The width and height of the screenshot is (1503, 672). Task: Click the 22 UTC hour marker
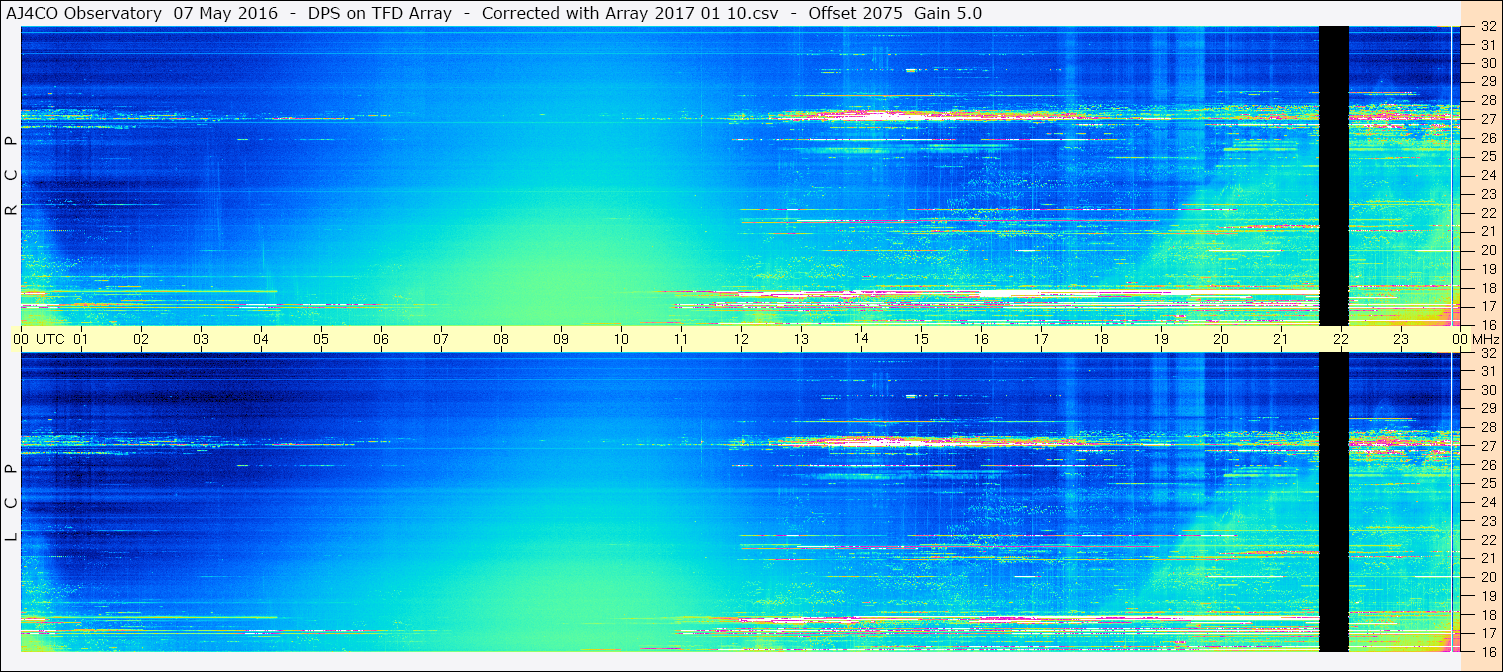coord(1341,339)
